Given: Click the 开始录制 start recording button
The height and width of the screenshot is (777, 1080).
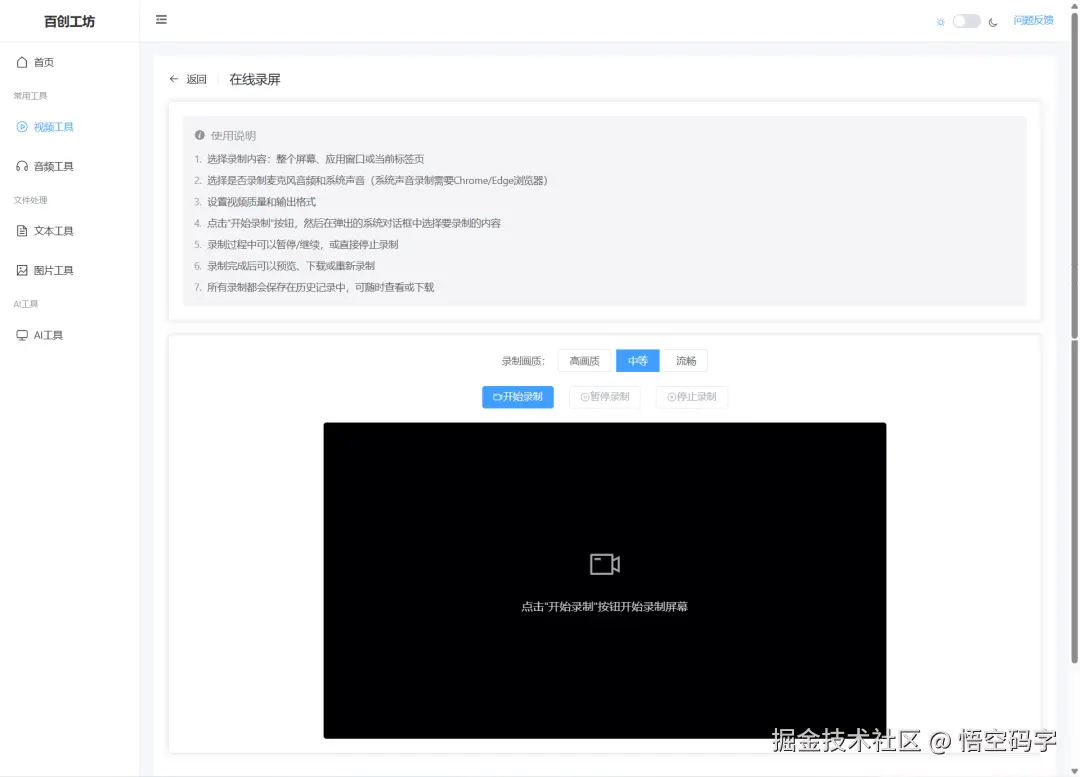Looking at the screenshot, I should (517, 396).
